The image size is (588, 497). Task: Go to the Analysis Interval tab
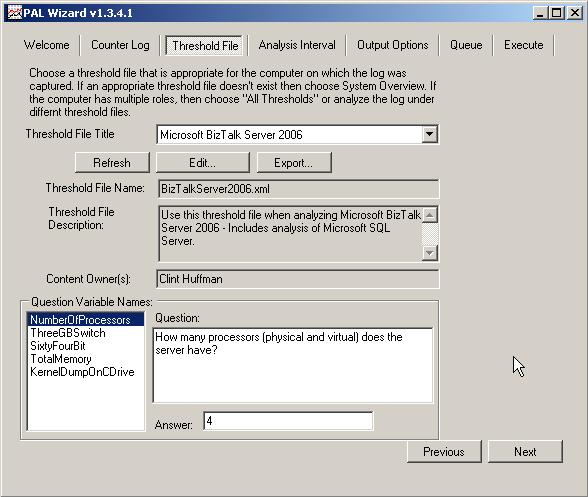297,45
